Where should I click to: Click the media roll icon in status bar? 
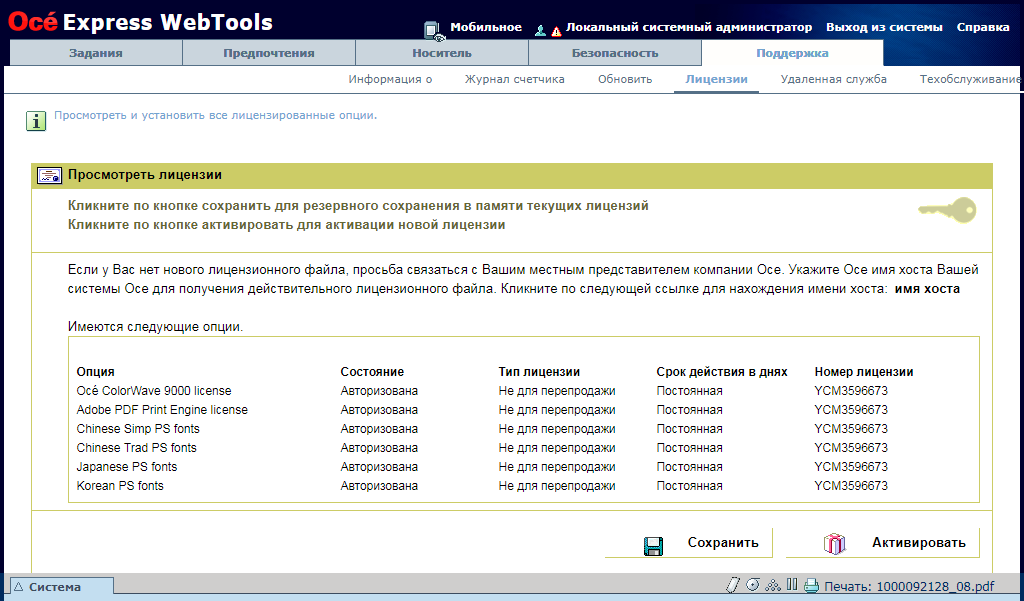coord(753,585)
